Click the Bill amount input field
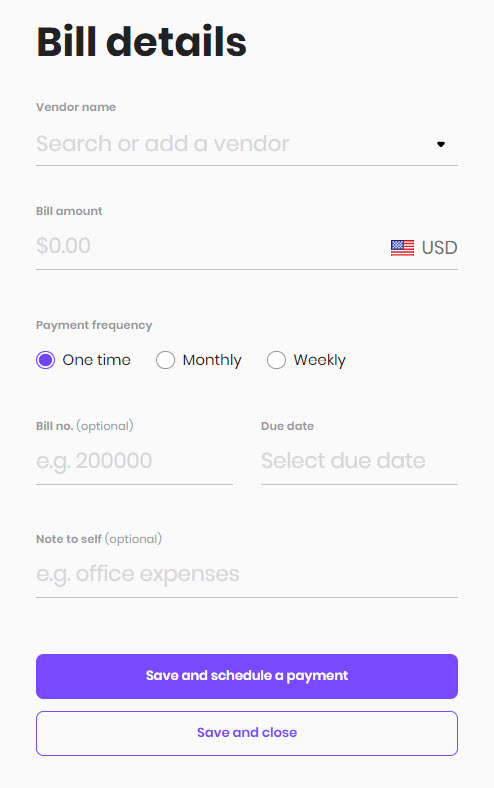 [209, 247]
